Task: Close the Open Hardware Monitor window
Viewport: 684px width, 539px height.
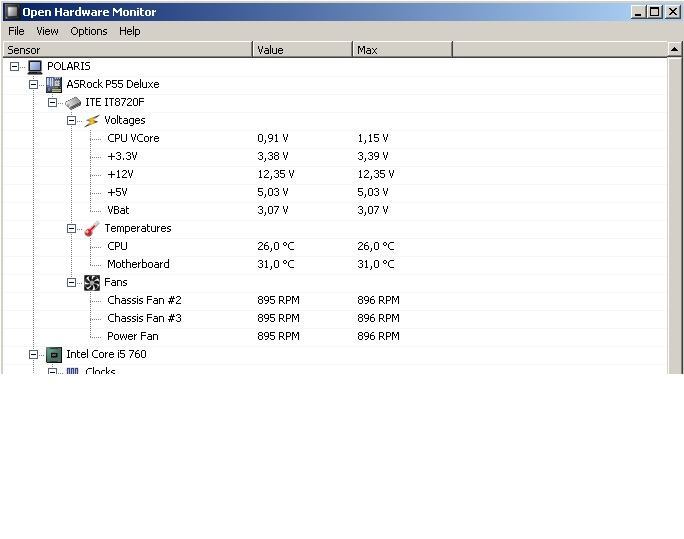Action: 673,12
